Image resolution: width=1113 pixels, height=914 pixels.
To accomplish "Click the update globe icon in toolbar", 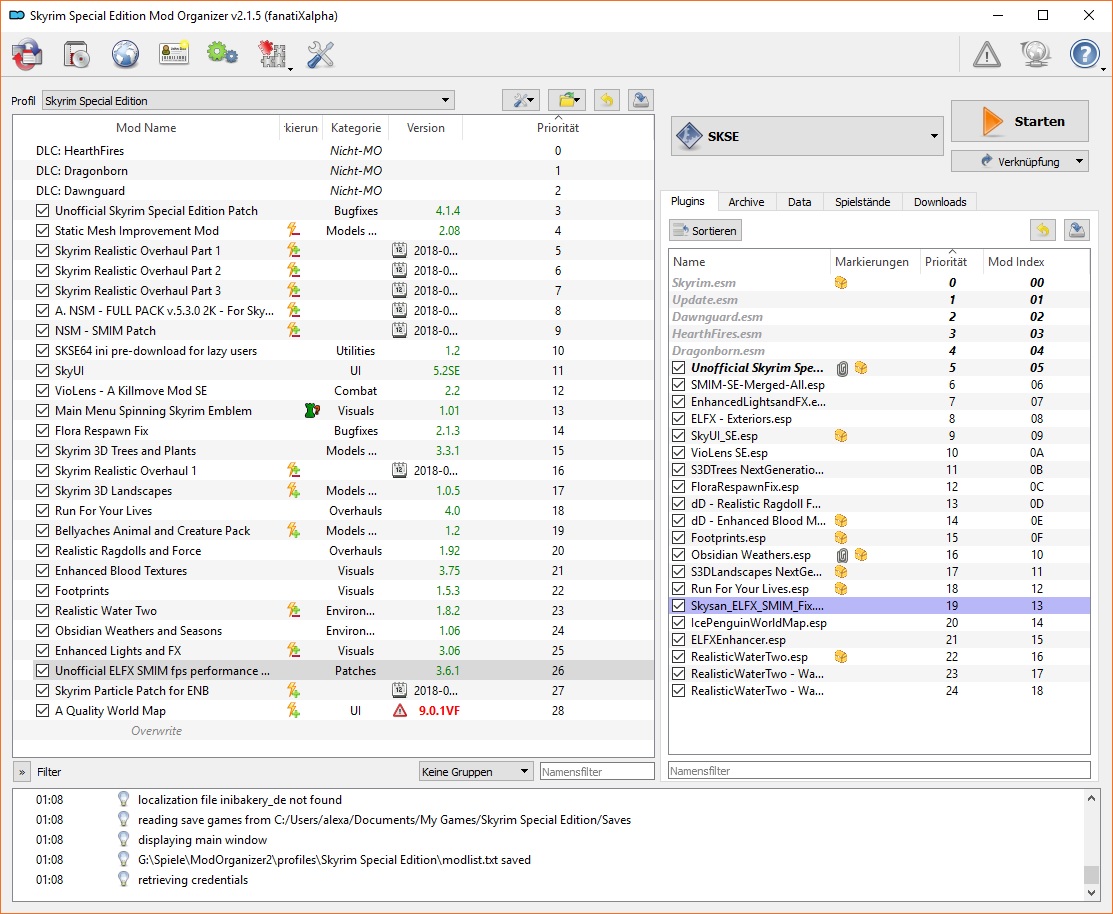I will pyautogui.click(x=1035, y=55).
